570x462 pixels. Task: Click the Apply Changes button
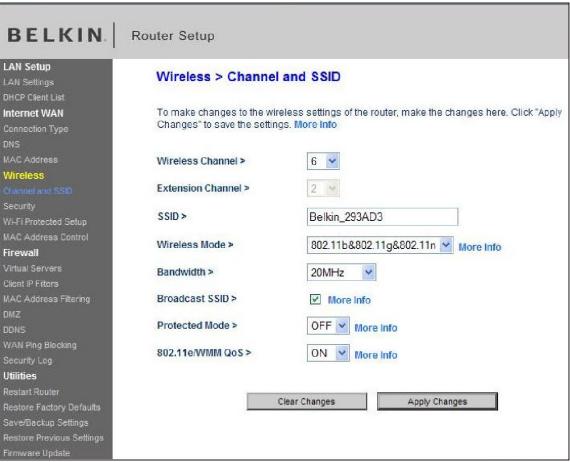(x=437, y=401)
